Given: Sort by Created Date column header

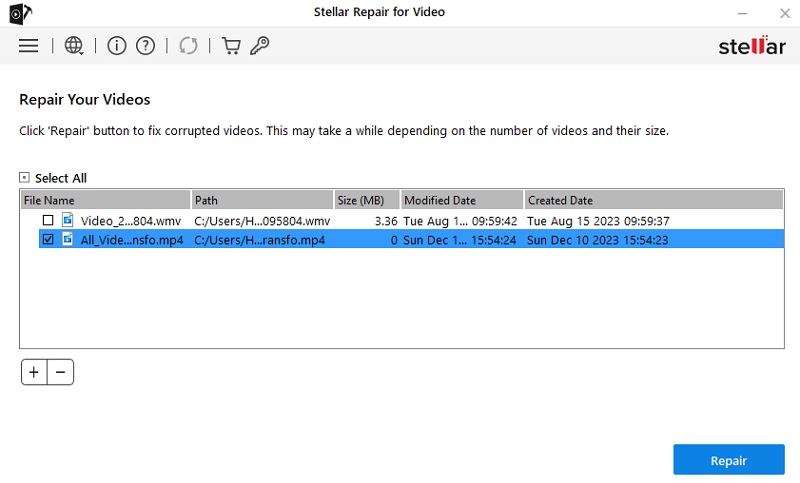Looking at the screenshot, I should pos(654,200).
